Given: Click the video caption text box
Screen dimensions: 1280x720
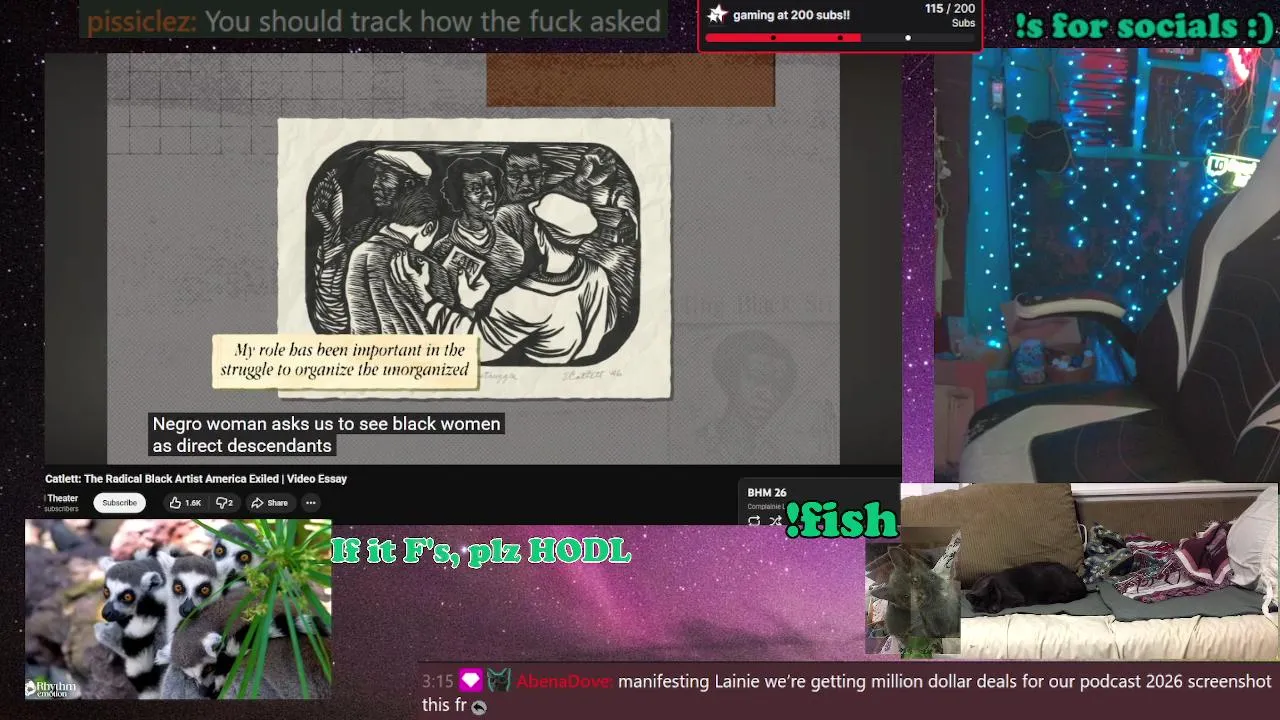Looking at the screenshot, I should click(326, 435).
